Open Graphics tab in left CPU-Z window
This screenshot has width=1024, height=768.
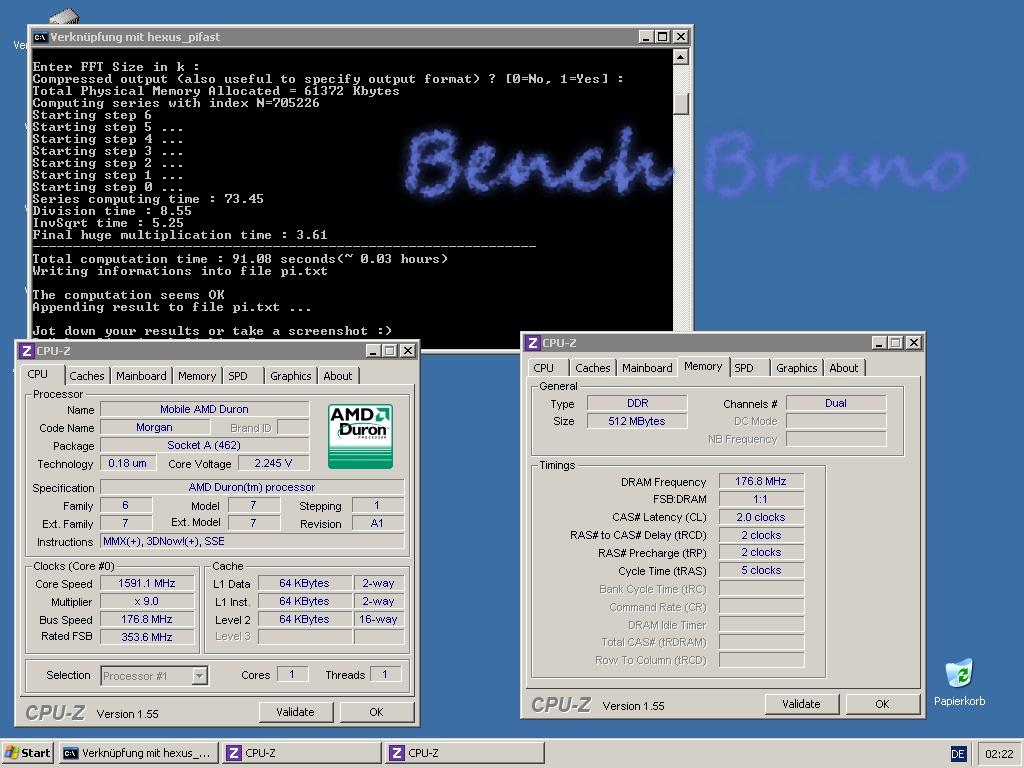pos(291,376)
